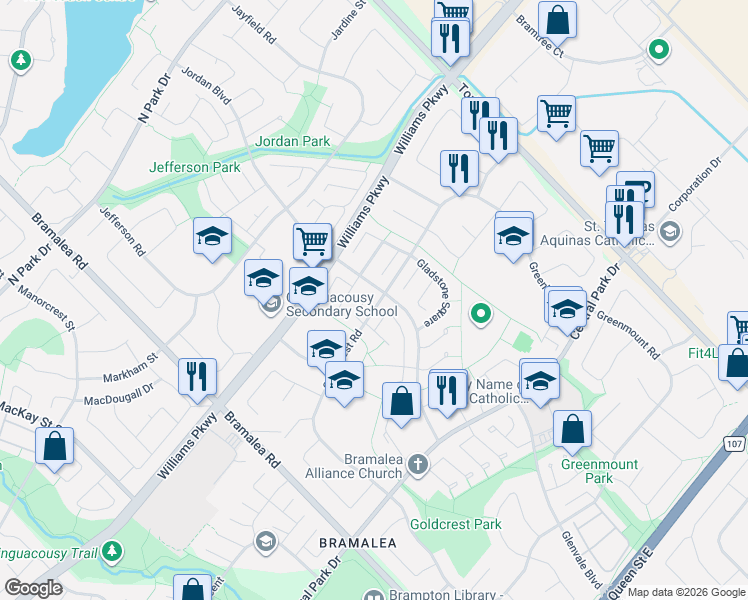Click the Jordan Park label

pyautogui.click(x=292, y=142)
